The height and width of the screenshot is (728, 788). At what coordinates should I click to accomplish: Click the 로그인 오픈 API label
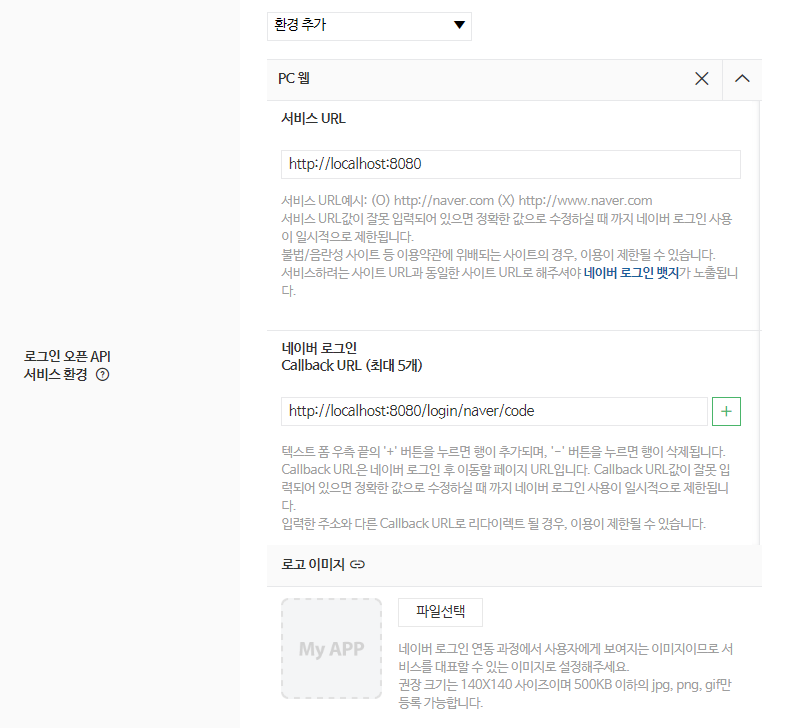(x=67, y=357)
